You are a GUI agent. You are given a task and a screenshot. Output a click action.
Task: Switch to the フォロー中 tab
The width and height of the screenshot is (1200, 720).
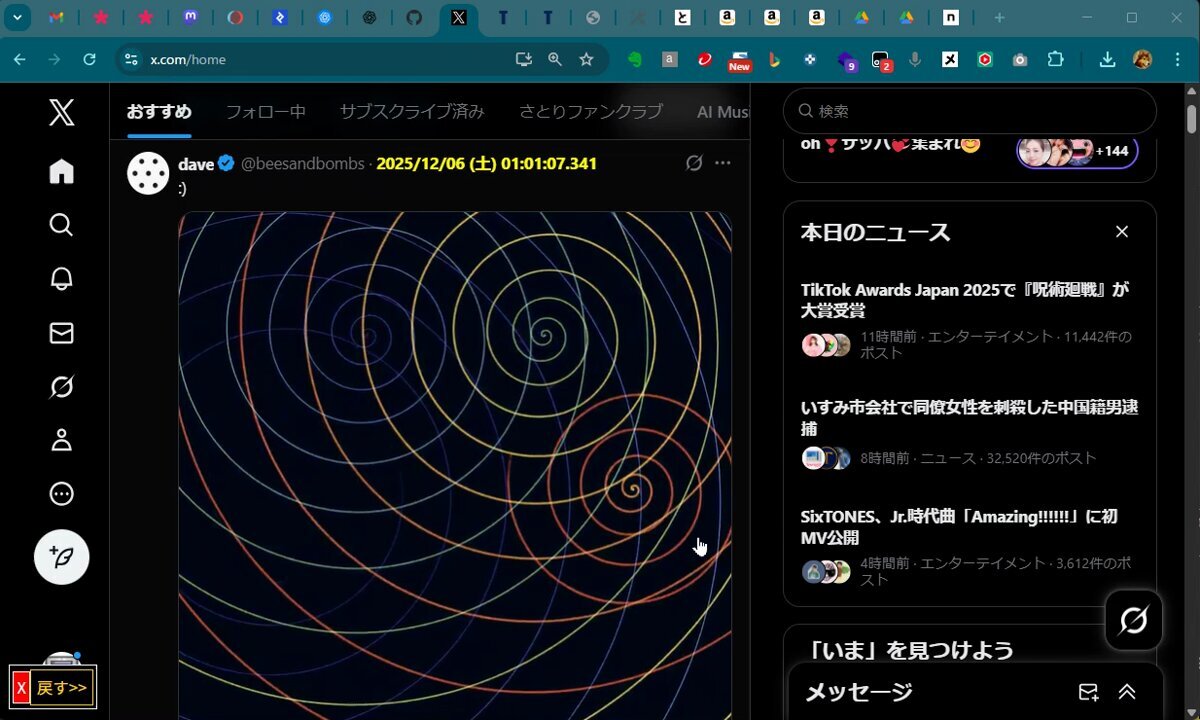[x=265, y=112]
